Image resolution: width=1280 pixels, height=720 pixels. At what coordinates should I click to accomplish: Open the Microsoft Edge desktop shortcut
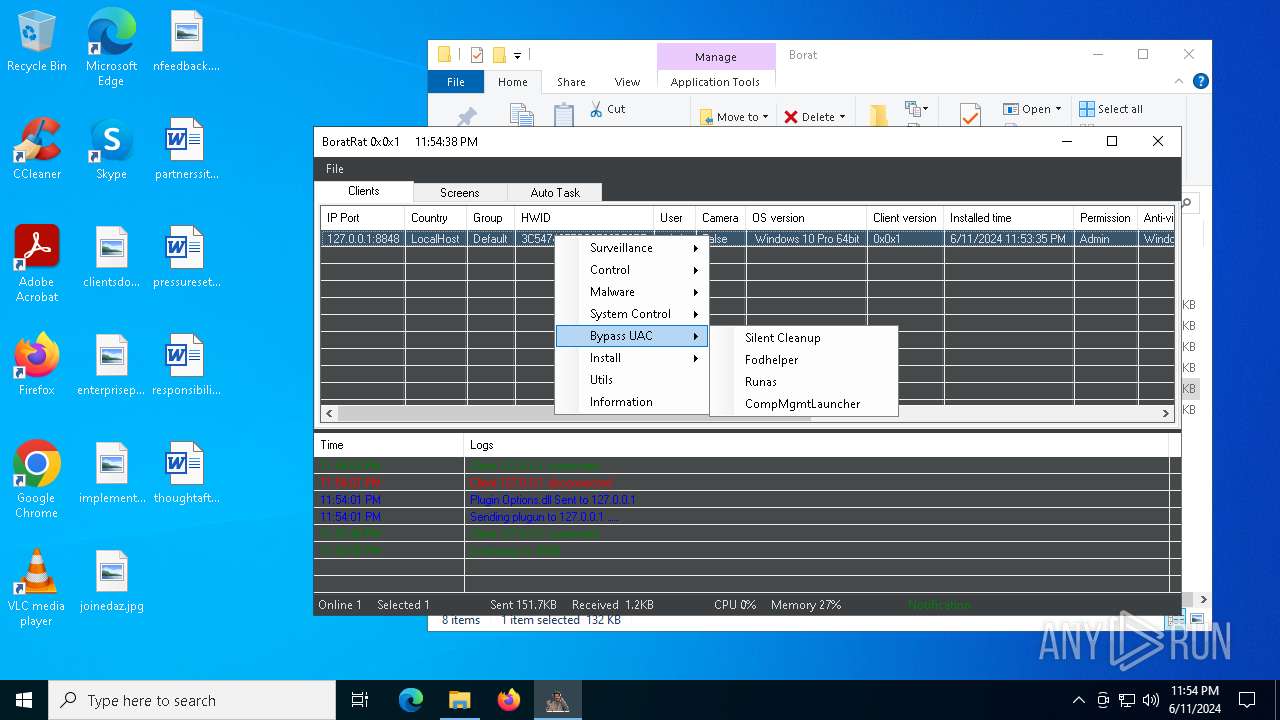click(111, 47)
